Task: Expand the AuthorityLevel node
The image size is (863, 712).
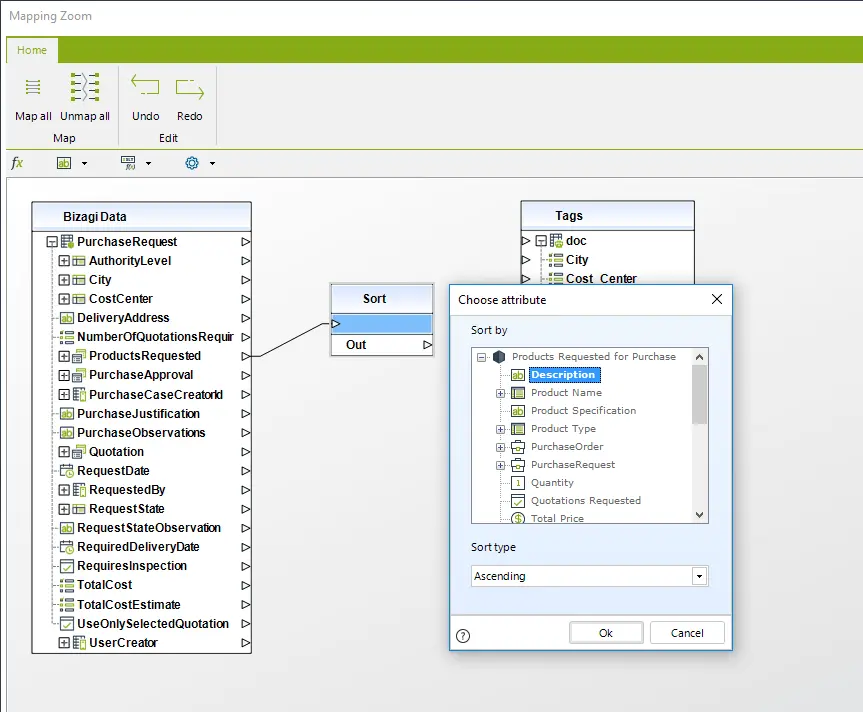Action: click(x=64, y=261)
